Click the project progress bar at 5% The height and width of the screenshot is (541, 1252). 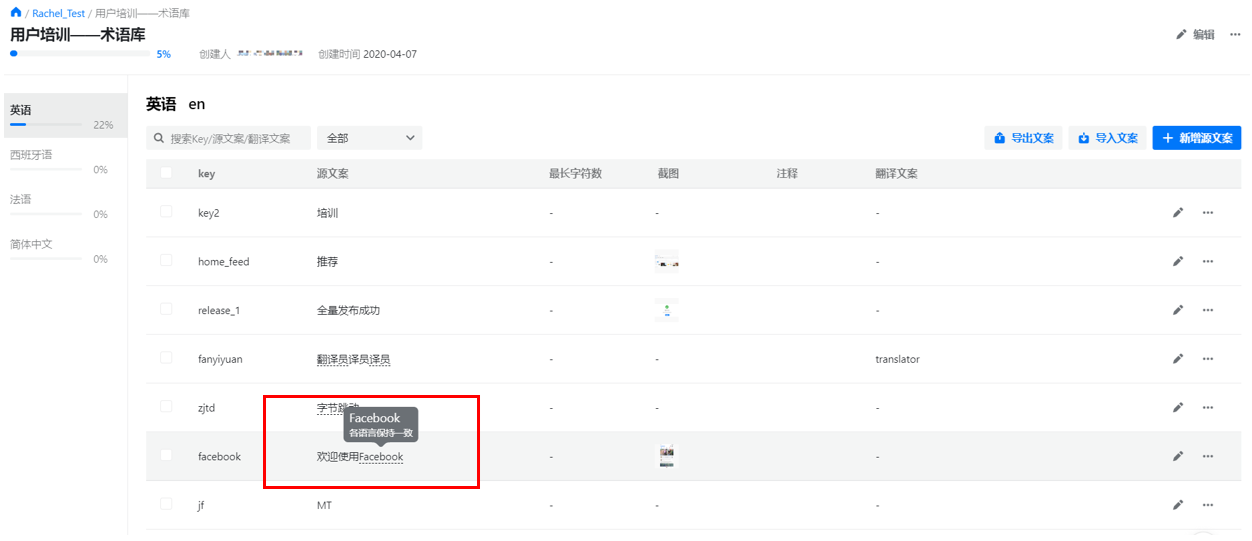coord(80,54)
